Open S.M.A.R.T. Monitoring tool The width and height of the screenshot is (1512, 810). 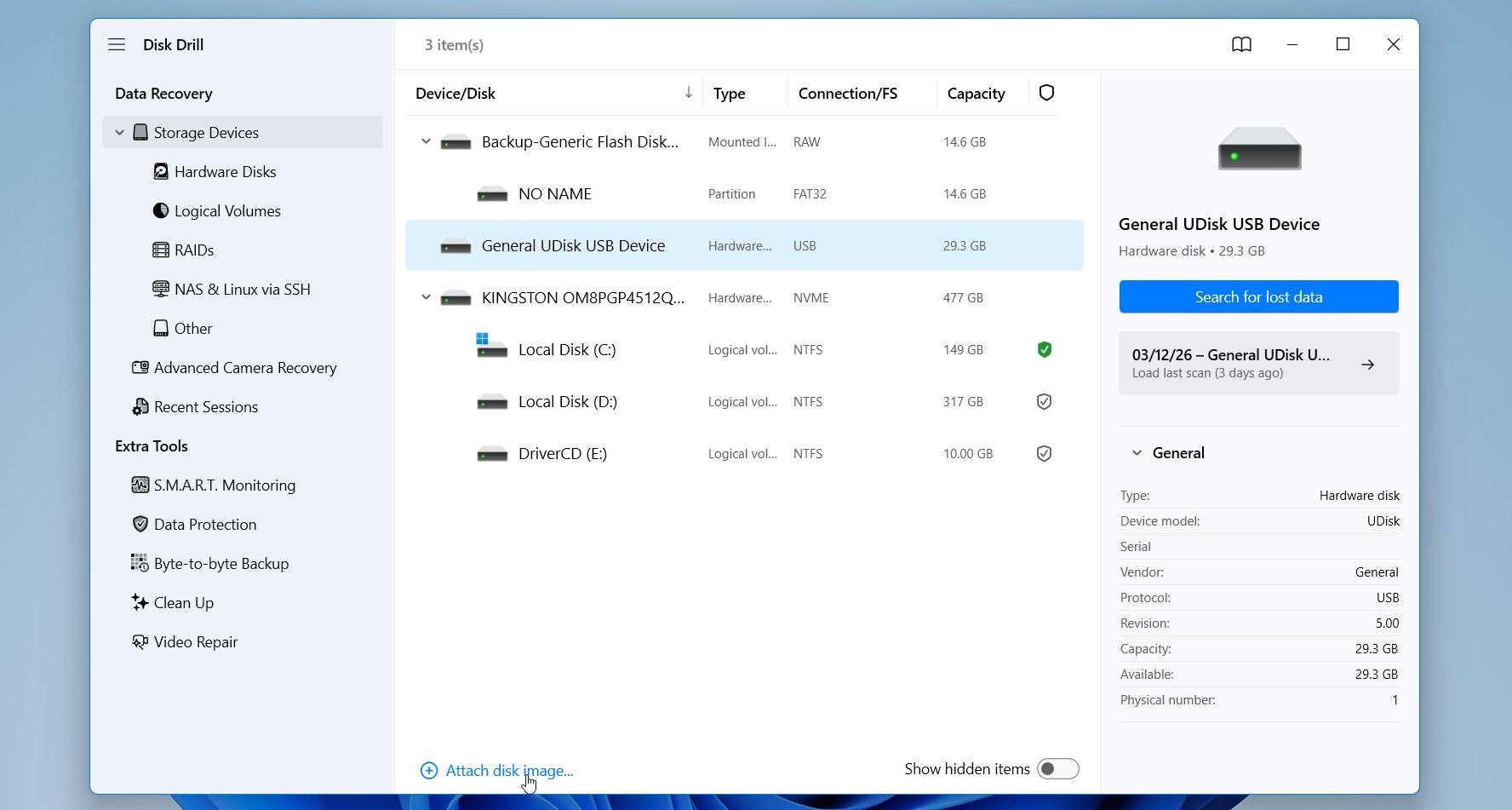tap(224, 485)
